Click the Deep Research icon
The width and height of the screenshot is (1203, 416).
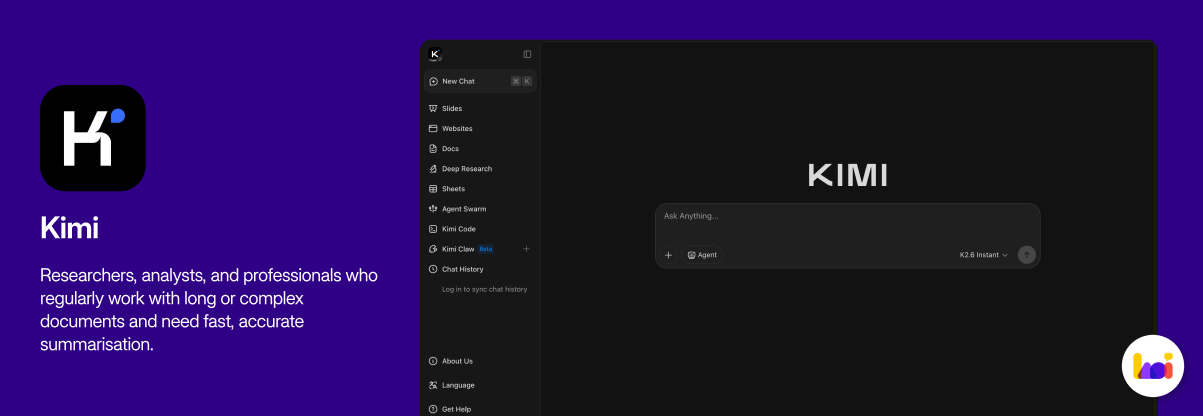tap(433, 168)
